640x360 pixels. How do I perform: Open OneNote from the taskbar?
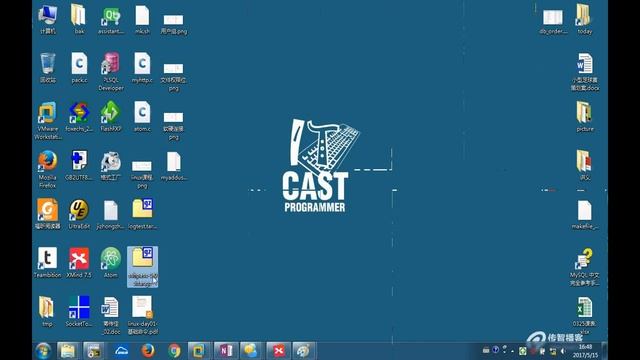pyautogui.click(x=225, y=351)
